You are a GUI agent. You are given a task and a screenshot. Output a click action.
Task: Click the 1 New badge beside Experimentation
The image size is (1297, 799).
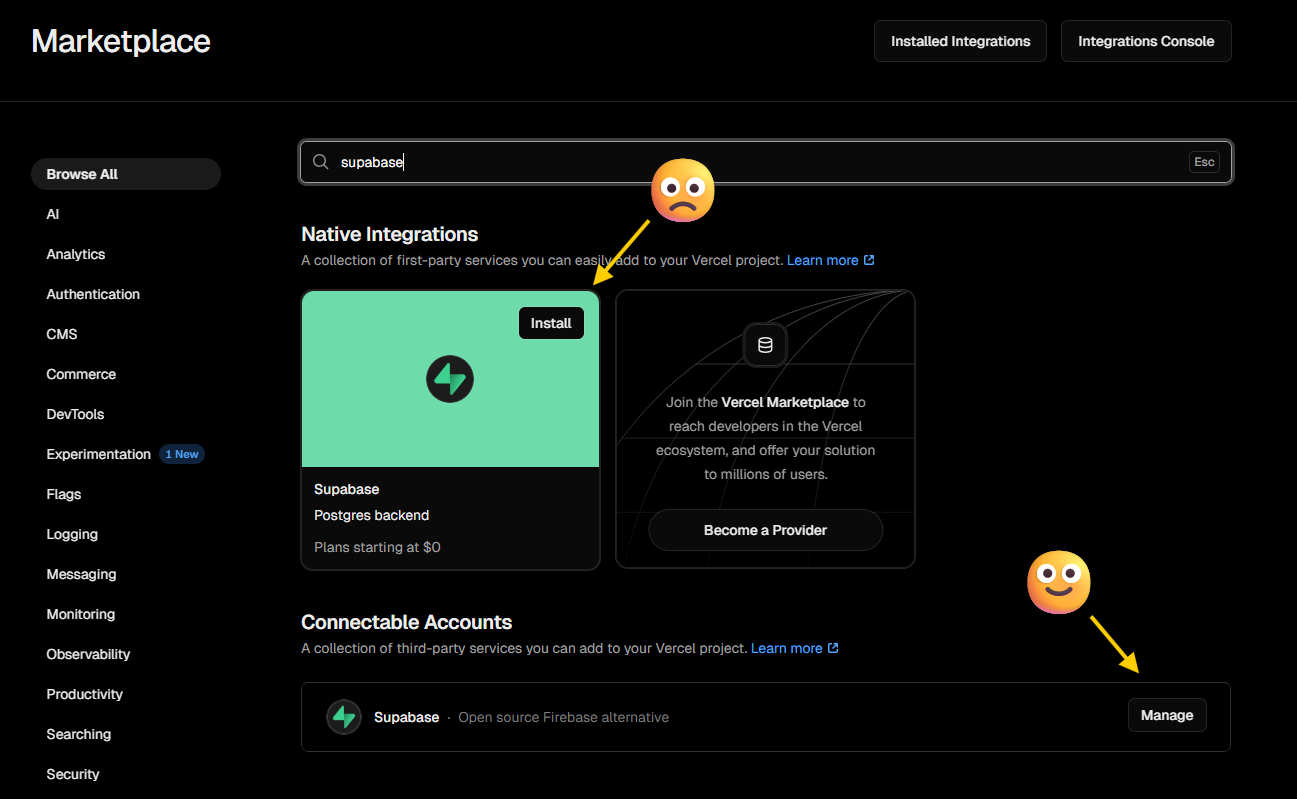pos(182,454)
